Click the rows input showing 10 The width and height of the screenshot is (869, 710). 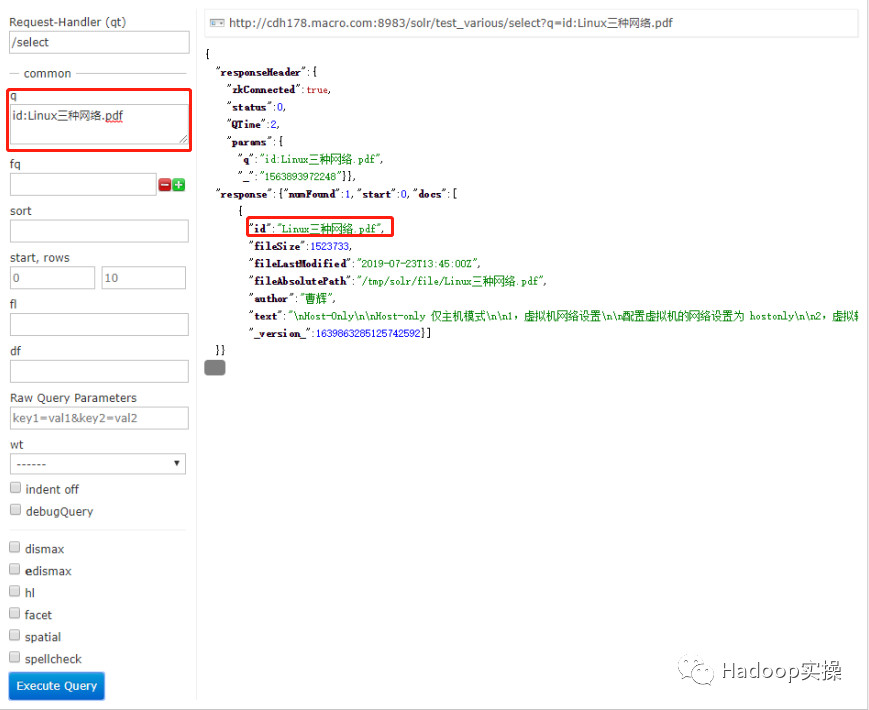click(x=143, y=278)
